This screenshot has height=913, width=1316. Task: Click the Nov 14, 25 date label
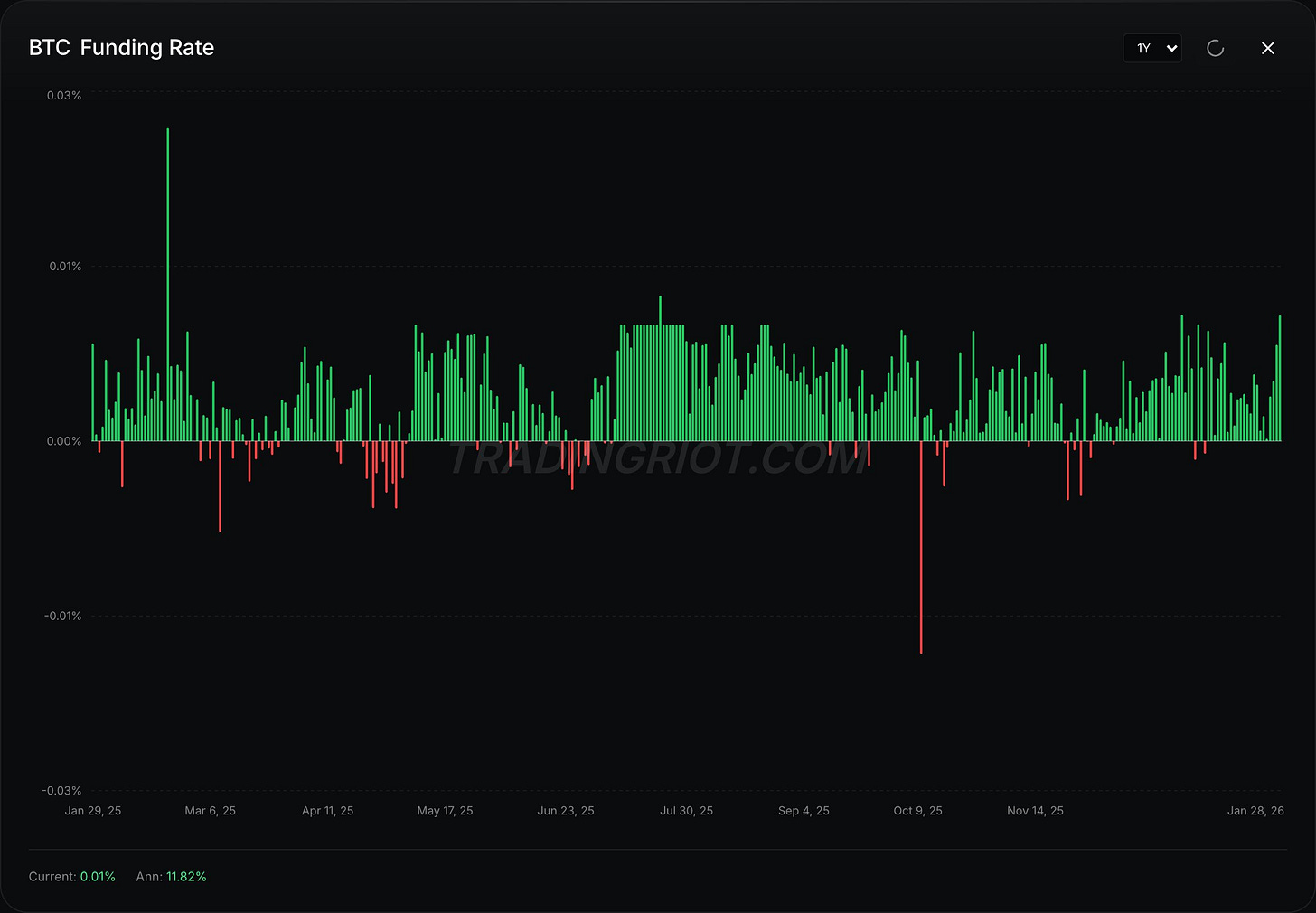coord(1035,811)
